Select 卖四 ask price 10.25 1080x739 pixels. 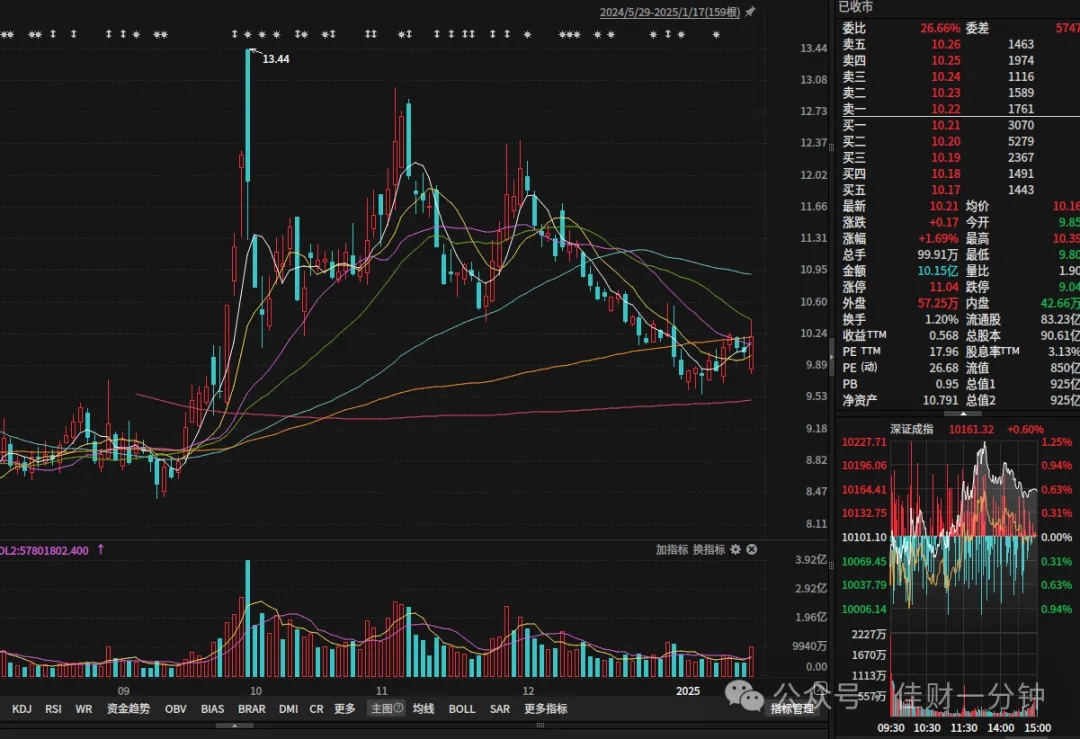[946, 61]
